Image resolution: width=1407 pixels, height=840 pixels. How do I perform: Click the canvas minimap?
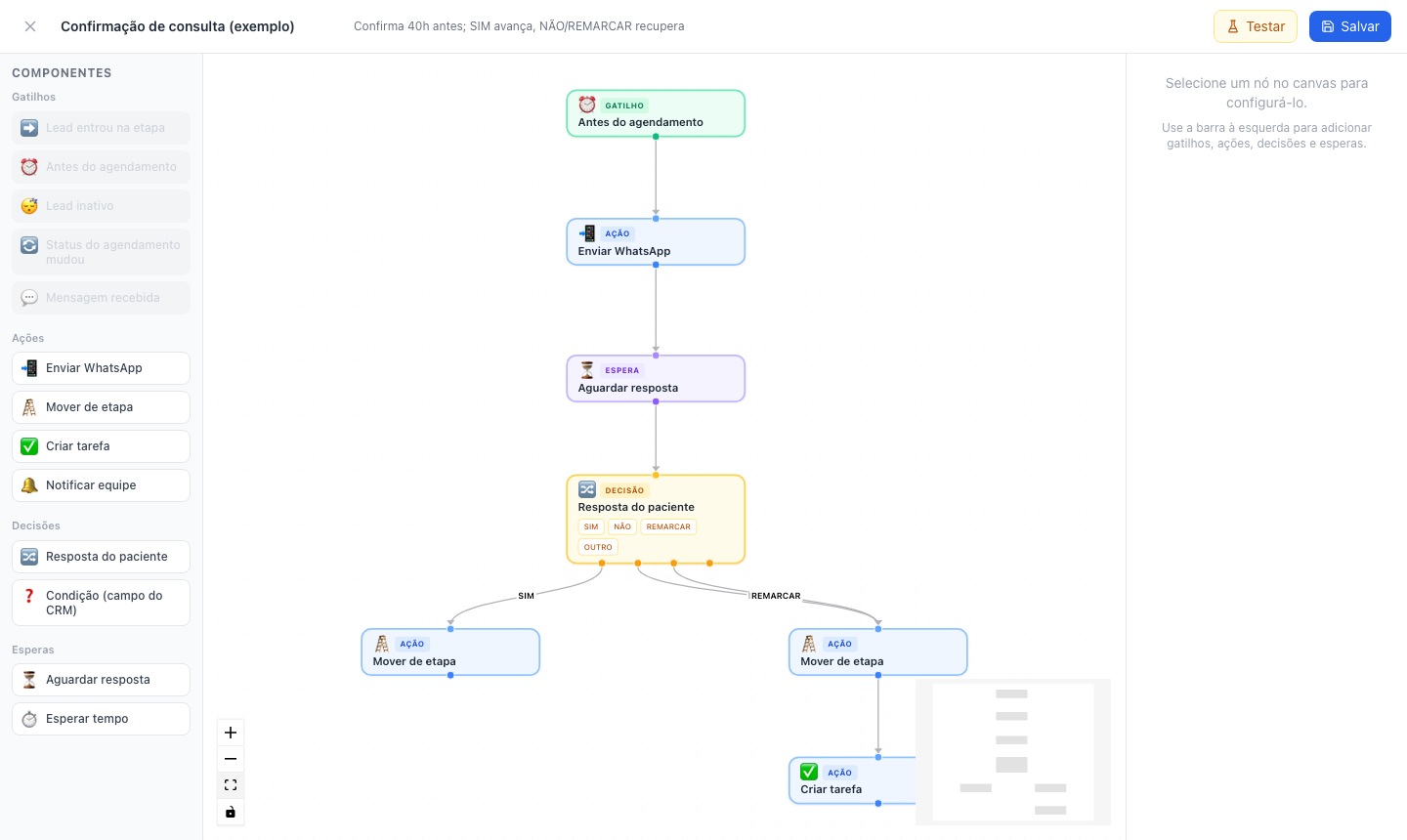[x=1013, y=752]
